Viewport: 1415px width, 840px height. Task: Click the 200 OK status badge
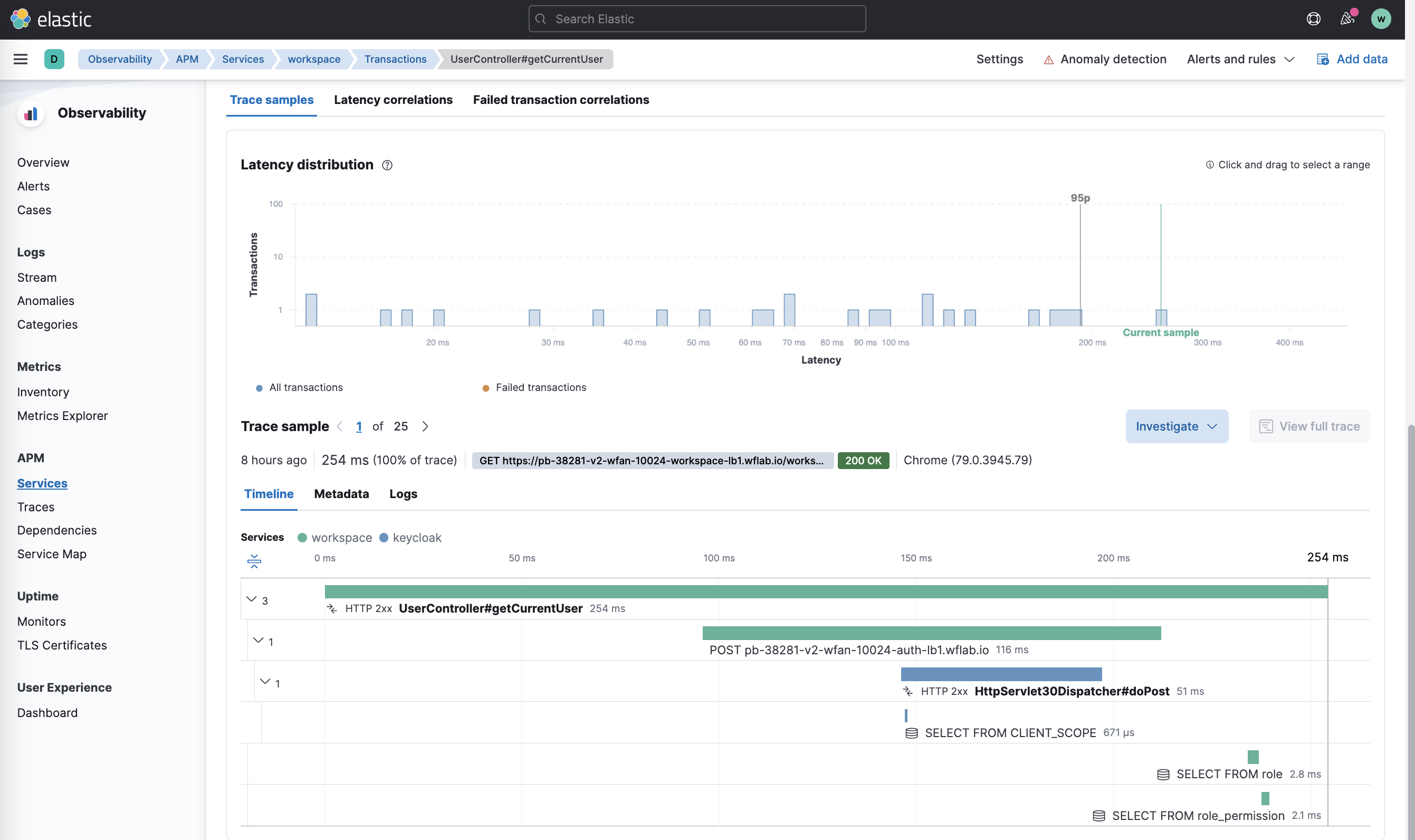click(863, 461)
